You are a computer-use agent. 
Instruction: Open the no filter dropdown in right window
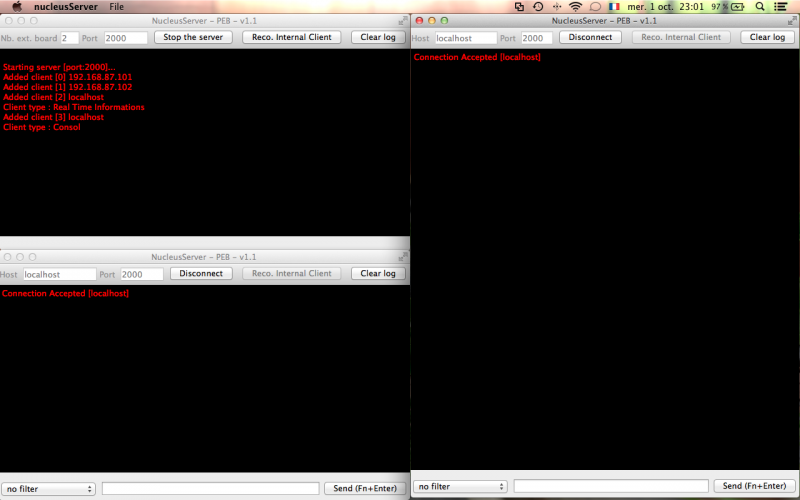click(x=460, y=487)
